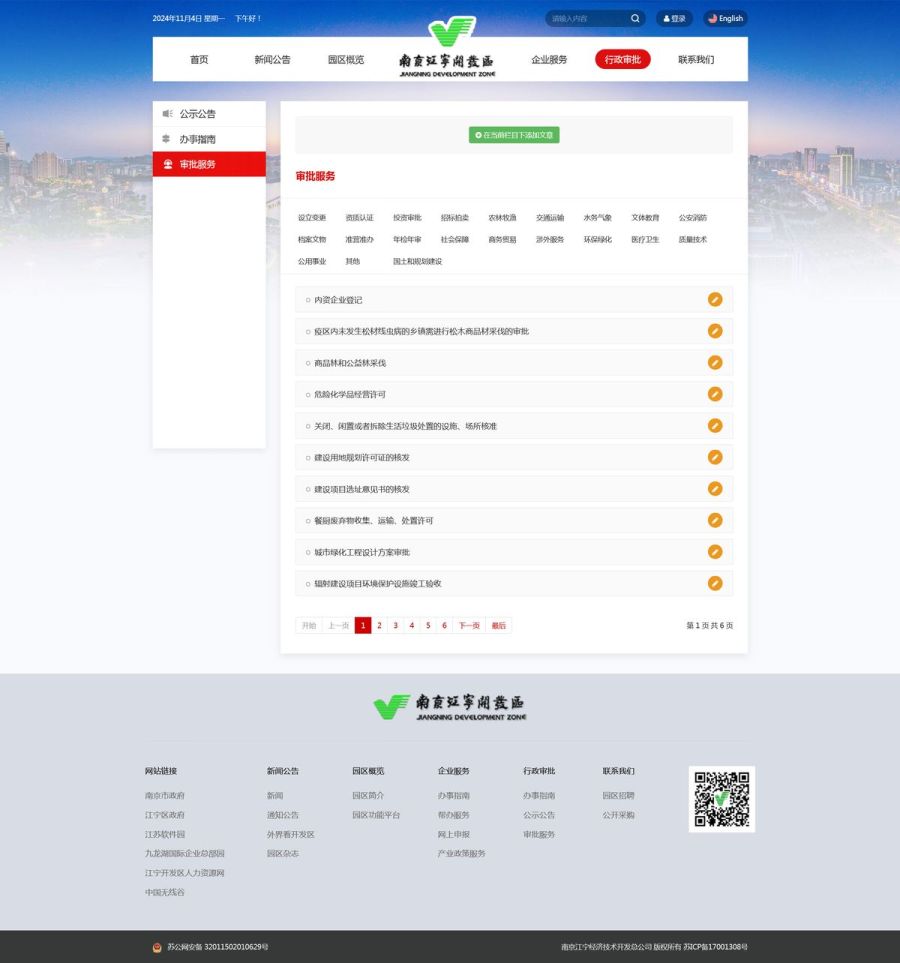Select the 园区概览 nav item
Screen dimensions: 900x963
tap(347, 59)
